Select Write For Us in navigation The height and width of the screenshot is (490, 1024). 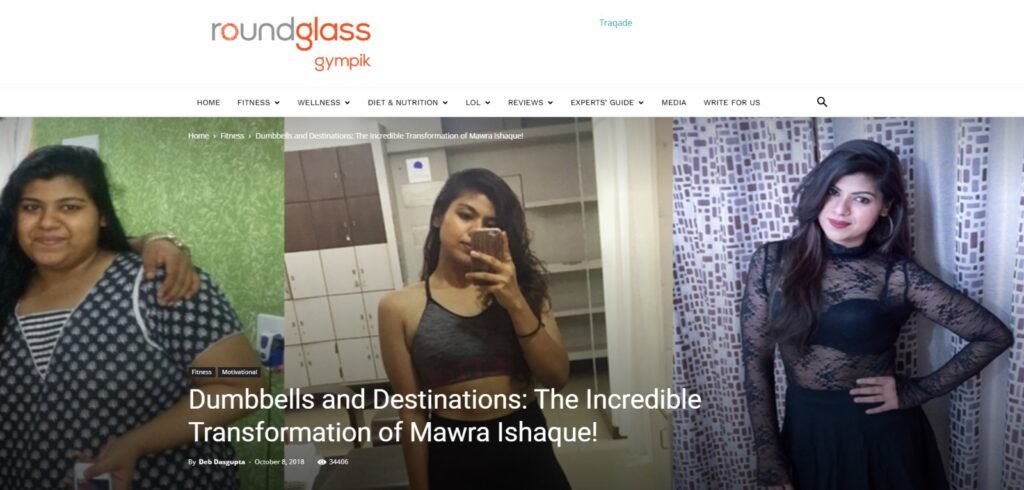click(731, 103)
